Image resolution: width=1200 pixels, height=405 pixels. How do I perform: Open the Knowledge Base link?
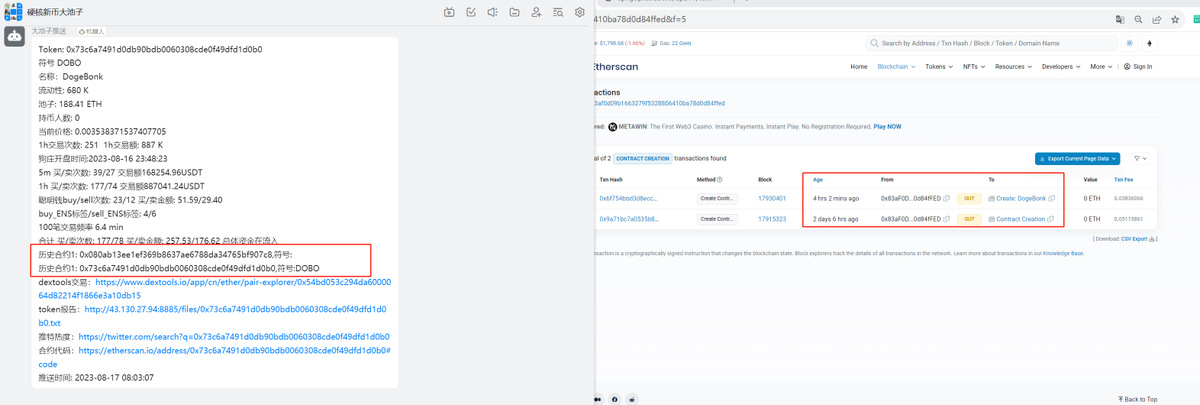pos(1063,253)
